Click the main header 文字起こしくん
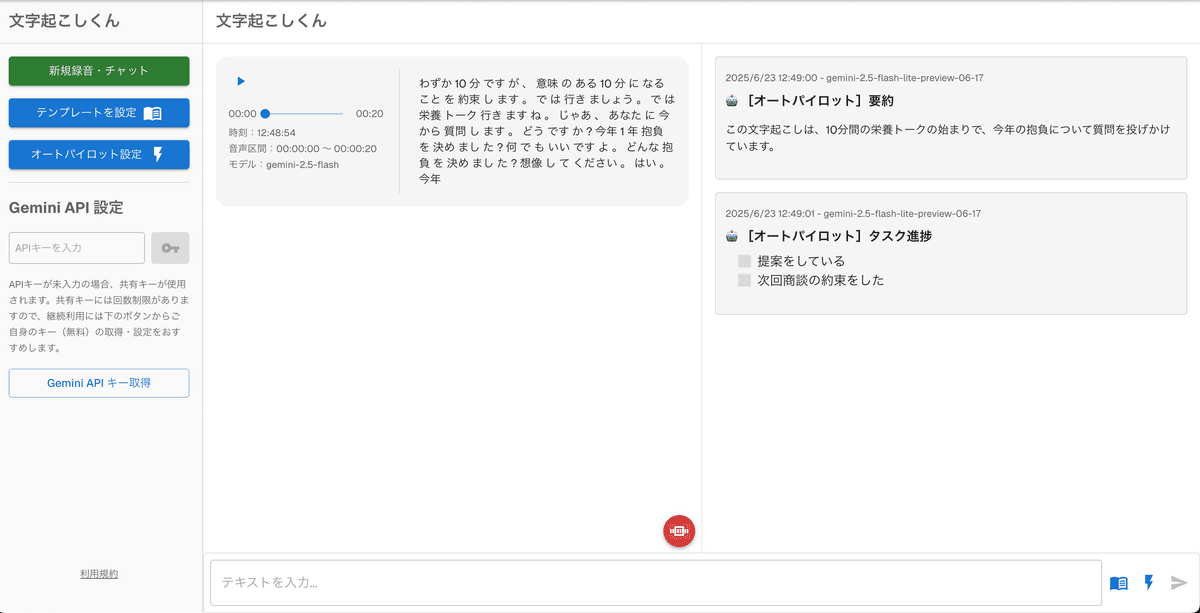Viewport: 1200px width, 613px height. 271,20
